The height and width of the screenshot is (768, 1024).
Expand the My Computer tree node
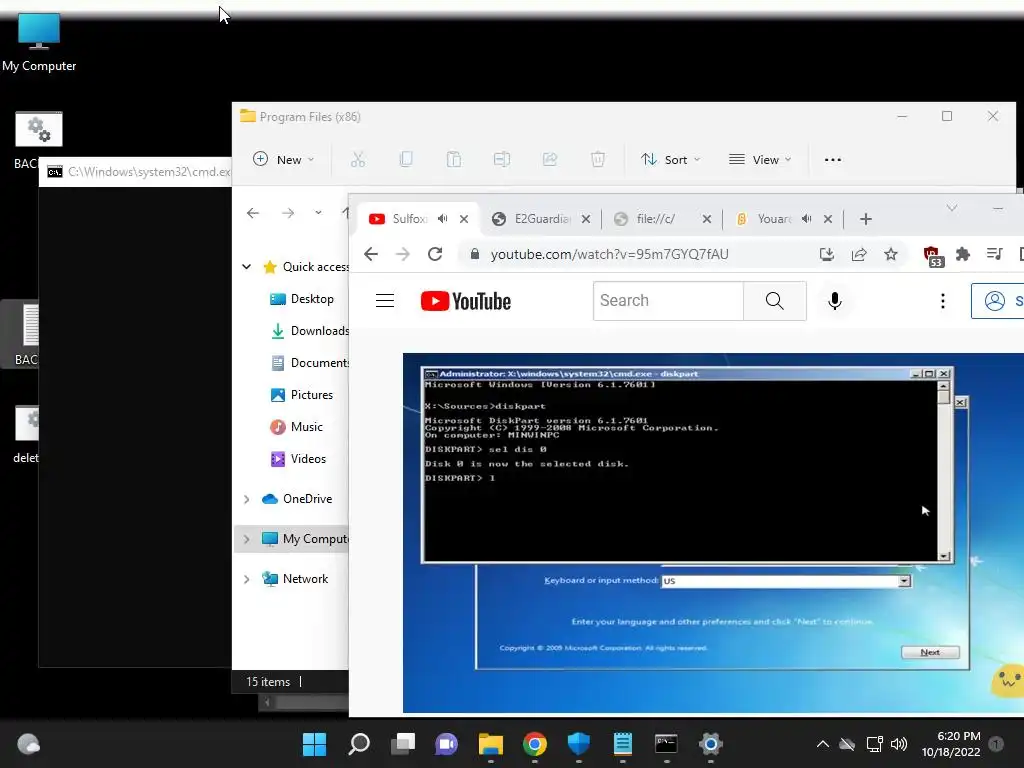point(246,539)
